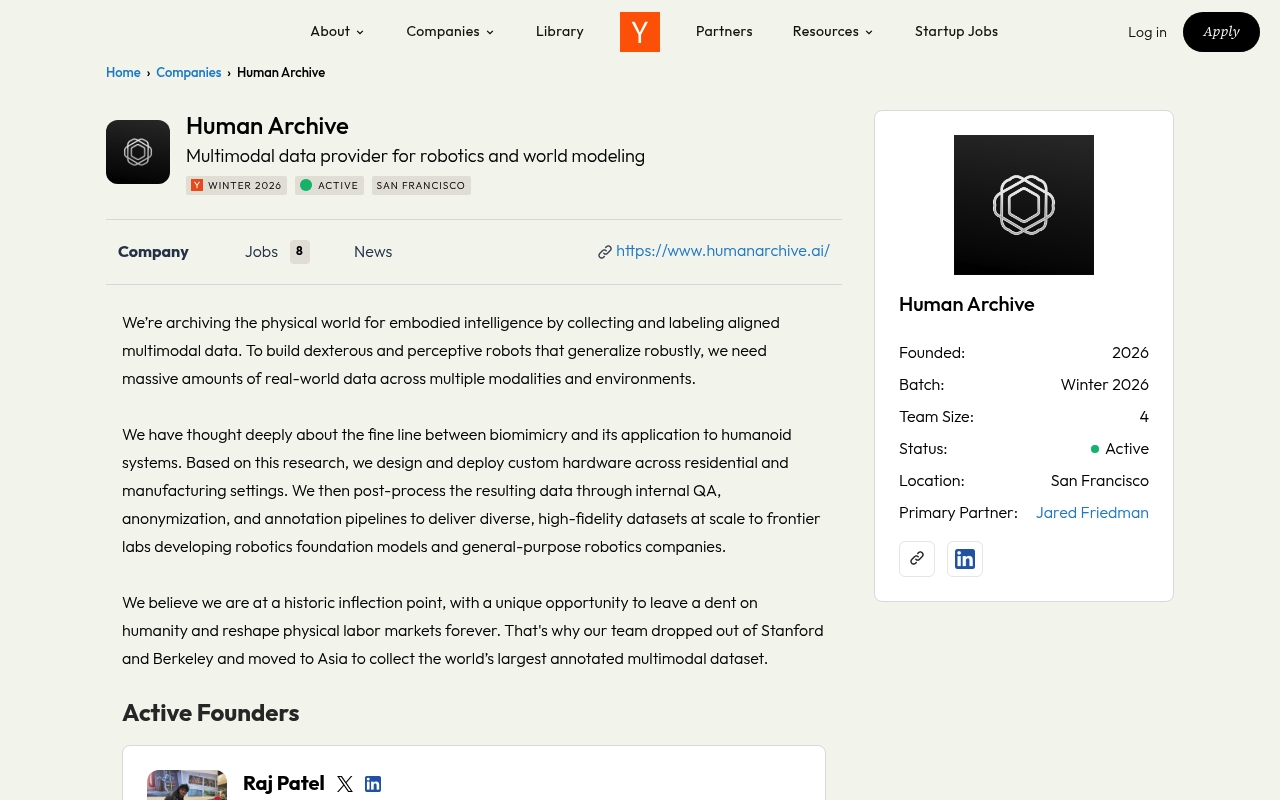The image size is (1280, 800).
Task: Open the Partners page
Action: click(724, 31)
